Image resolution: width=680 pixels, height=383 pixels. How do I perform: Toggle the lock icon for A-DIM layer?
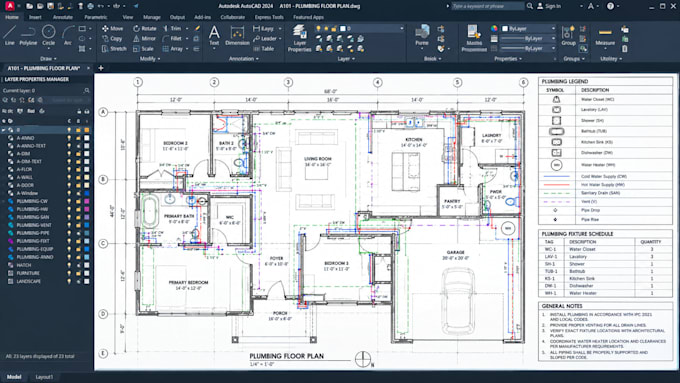coord(78,154)
